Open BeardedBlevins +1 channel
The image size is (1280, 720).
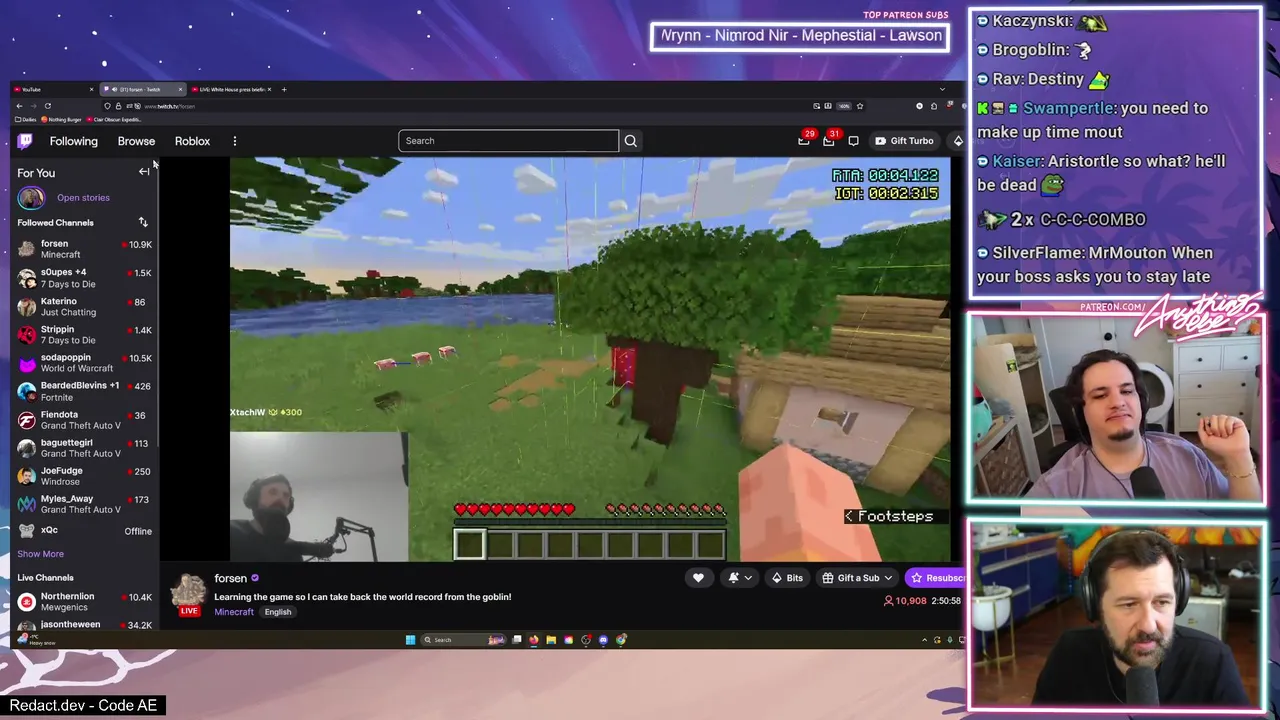(x=84, y=391)
